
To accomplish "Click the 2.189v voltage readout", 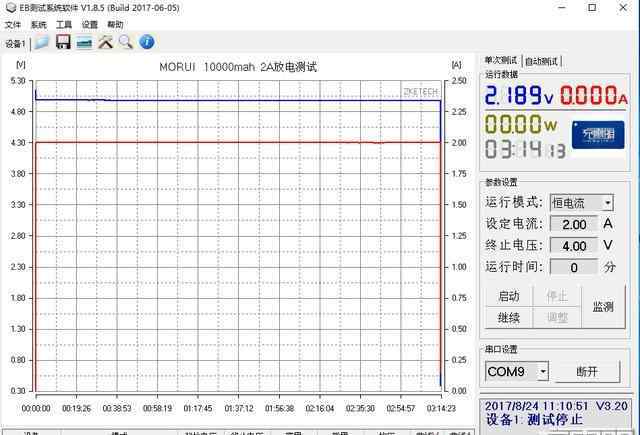I will point(519,95).
